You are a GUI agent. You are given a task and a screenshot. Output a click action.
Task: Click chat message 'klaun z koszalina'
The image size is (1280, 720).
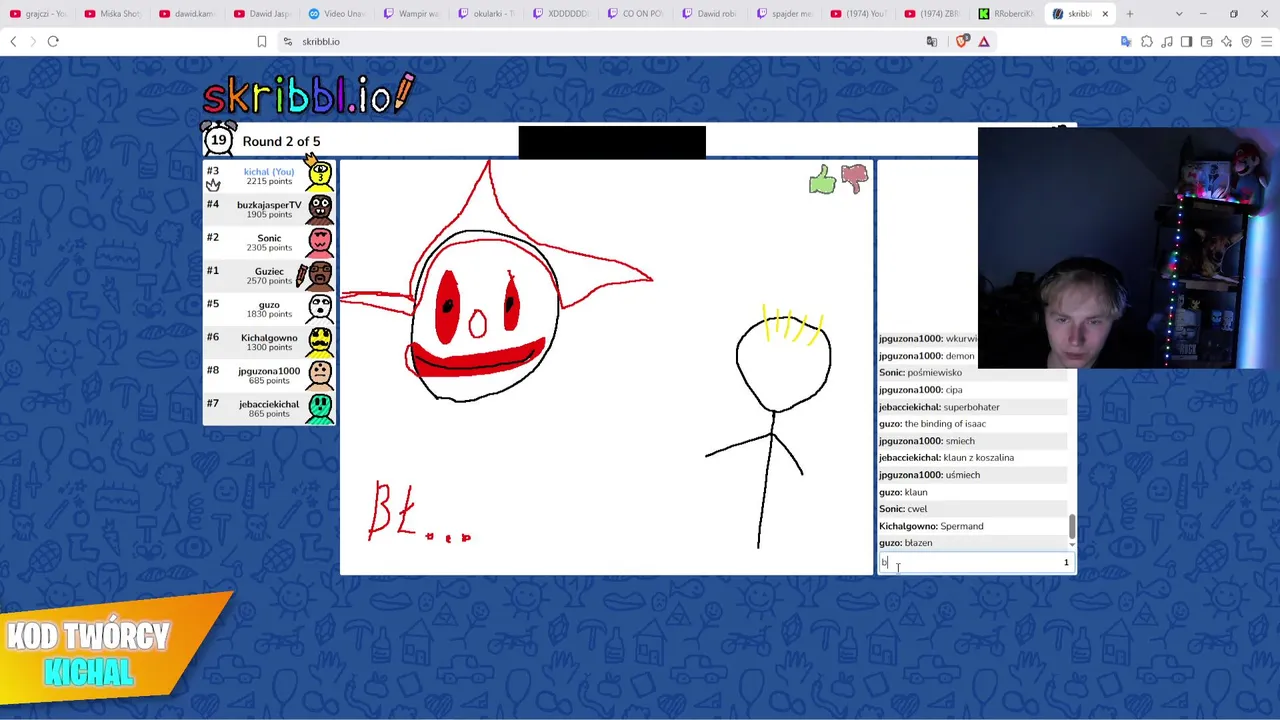pyautogui.click(x=978, y=458)
